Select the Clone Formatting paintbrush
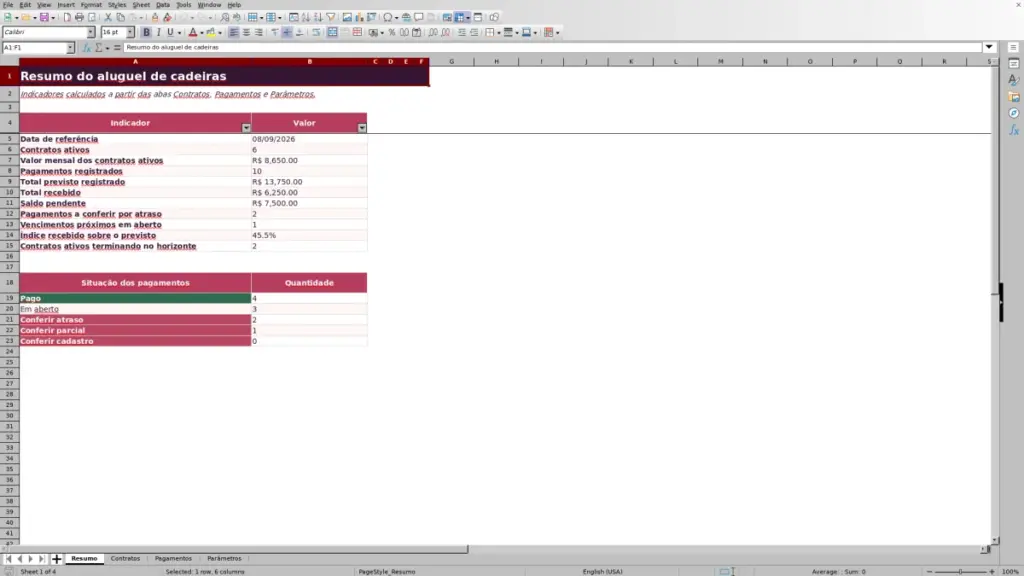This screenshot has width=1024, height=576. point(155,17)
